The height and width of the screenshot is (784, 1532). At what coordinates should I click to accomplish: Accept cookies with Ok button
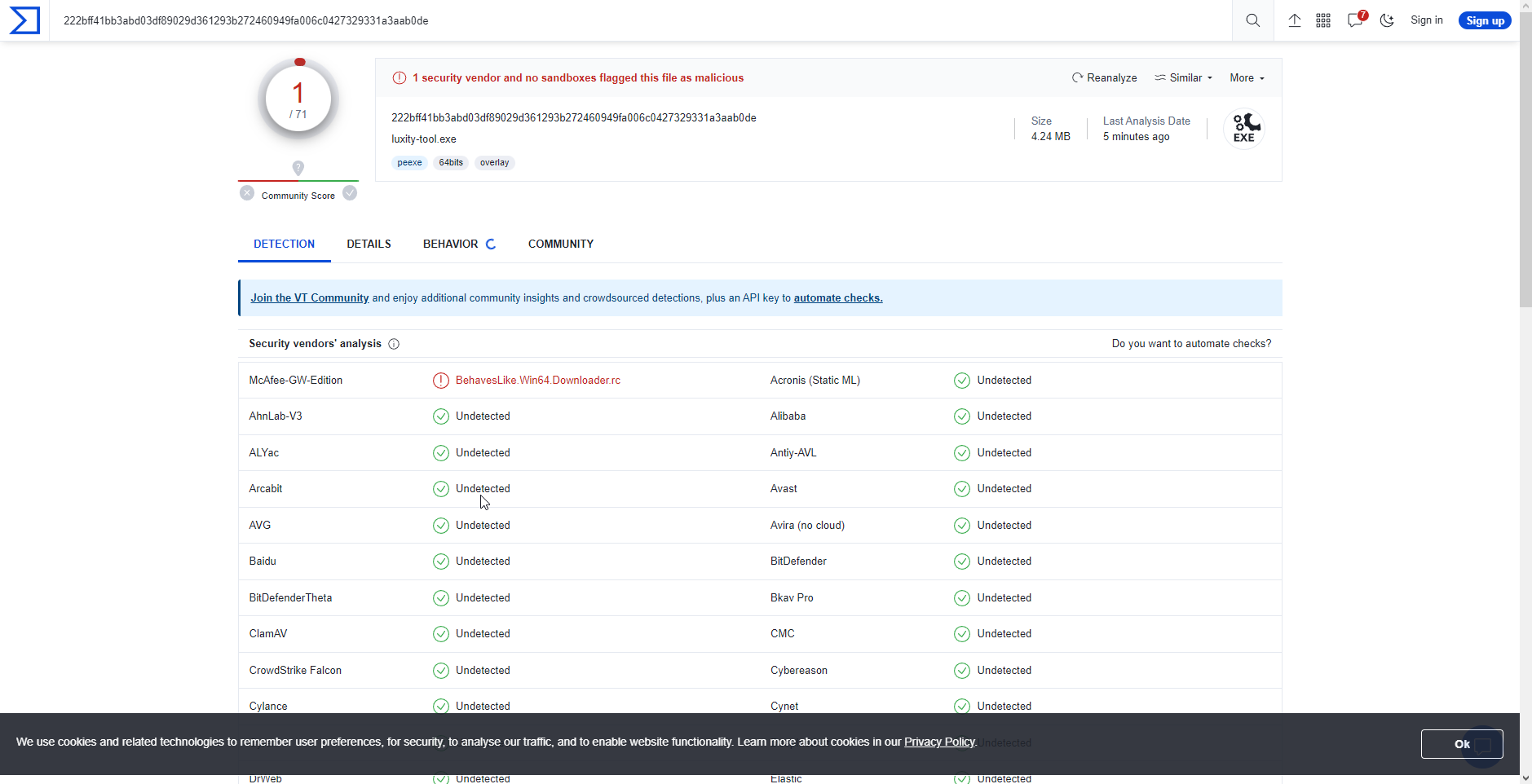pyautogui.click(x=1461, y=744)
